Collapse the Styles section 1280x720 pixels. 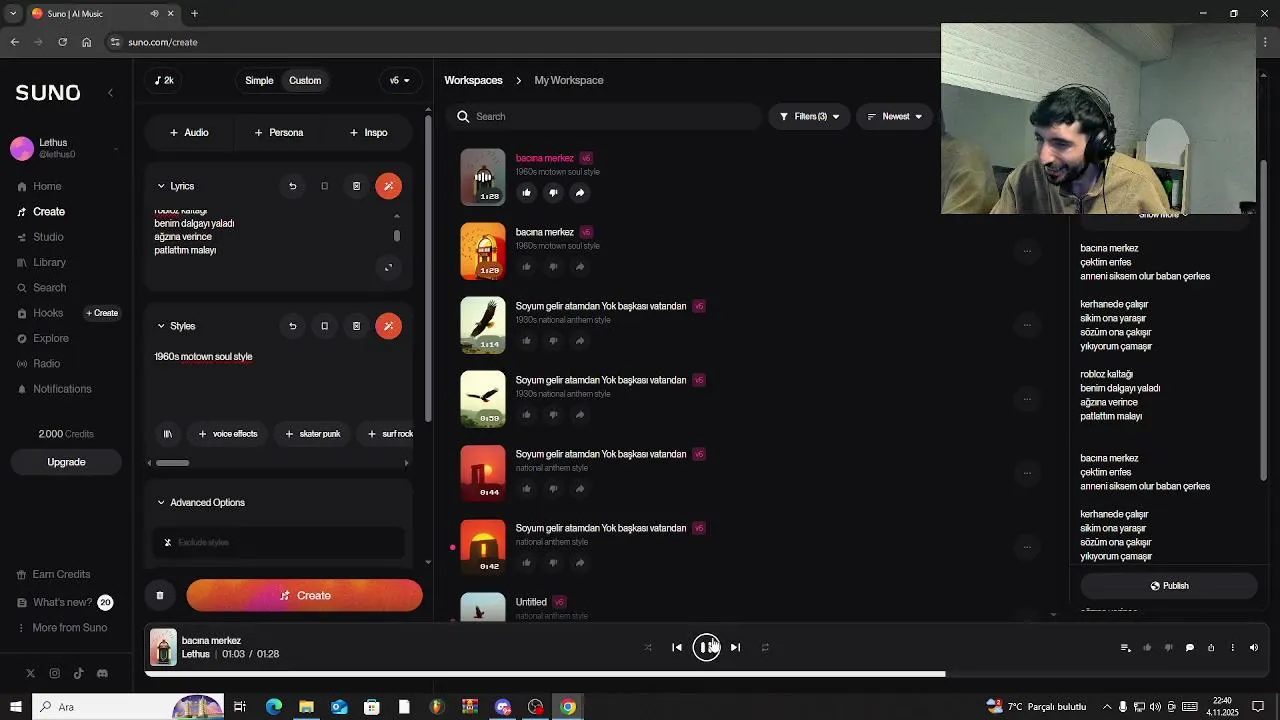(161, 326)
